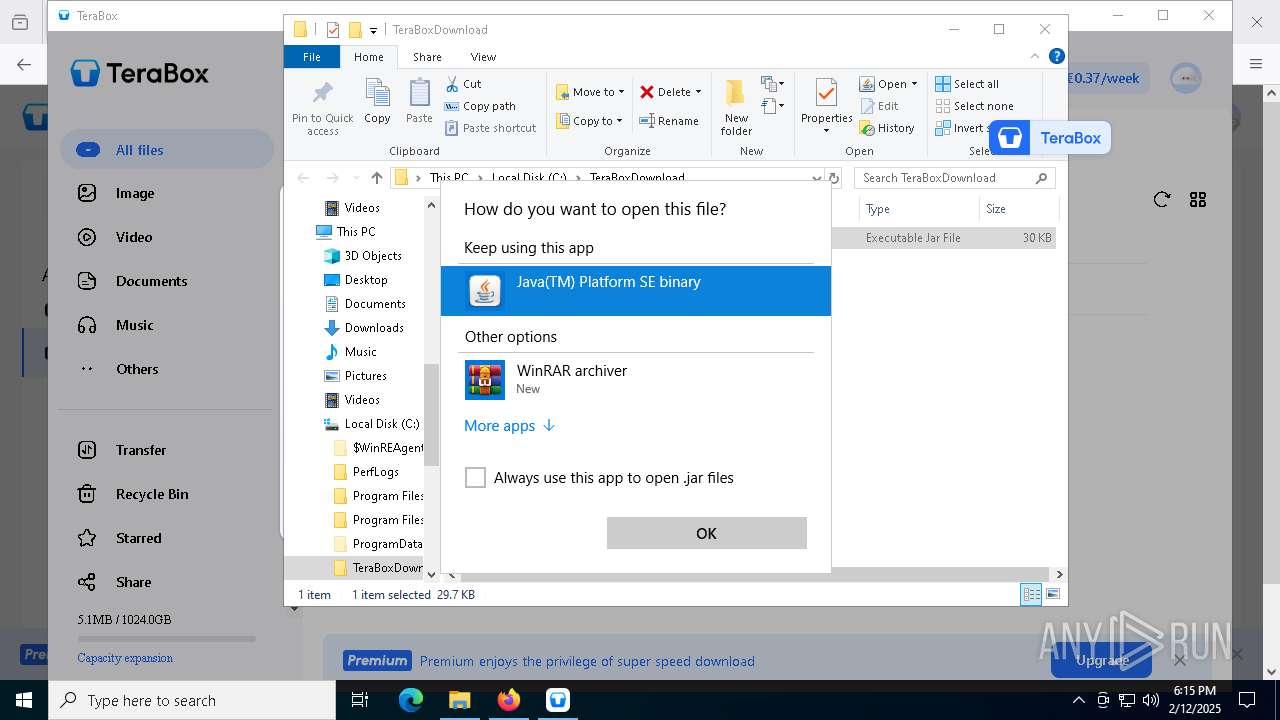Switch to the Share ribbon tab

427,57
